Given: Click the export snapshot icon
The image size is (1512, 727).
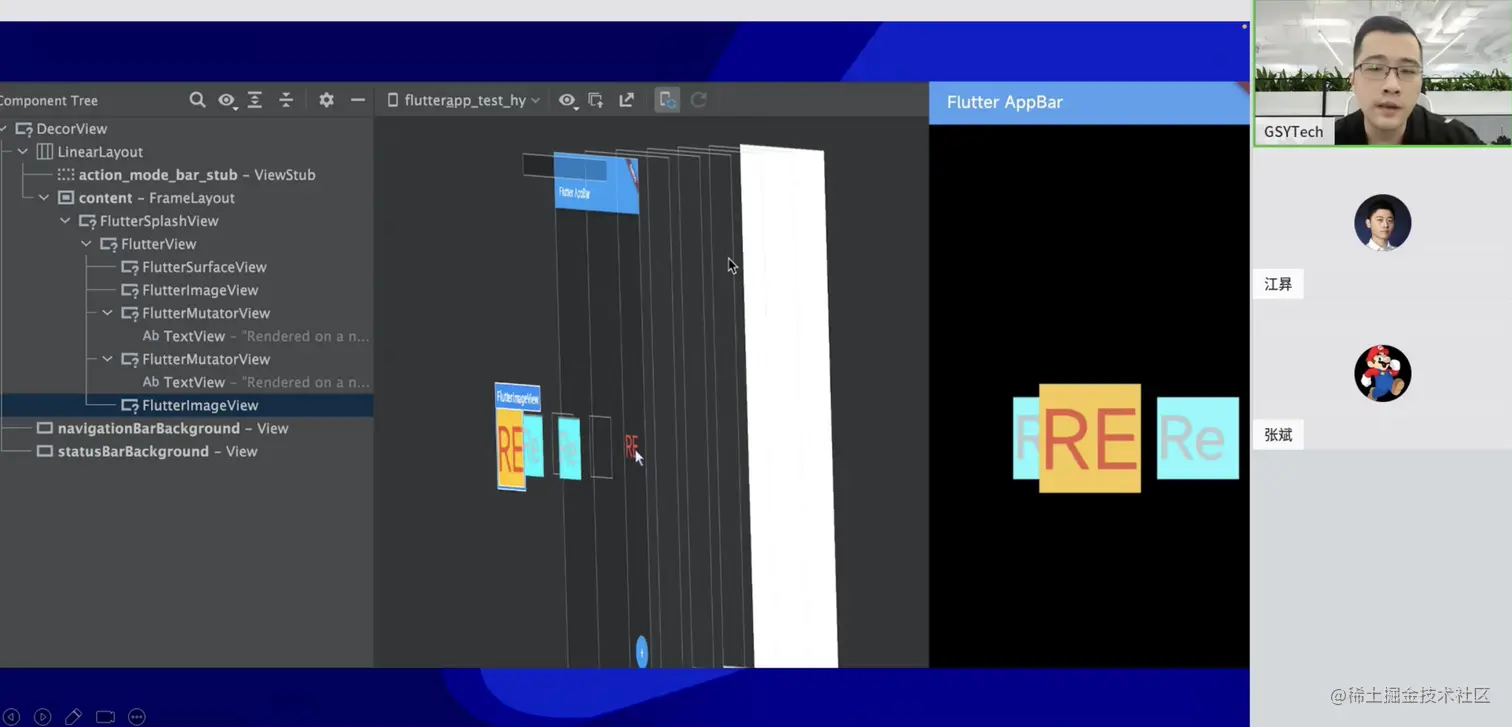Looking at the screenshot, I should tap(627, 100).
